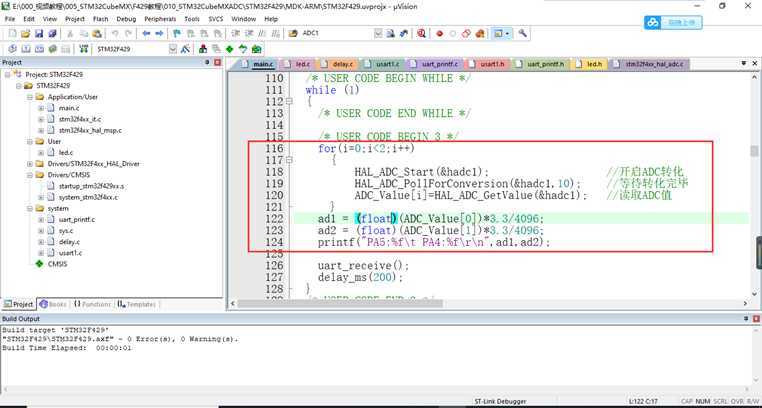Indent the selected lines

tap(236, 34)
